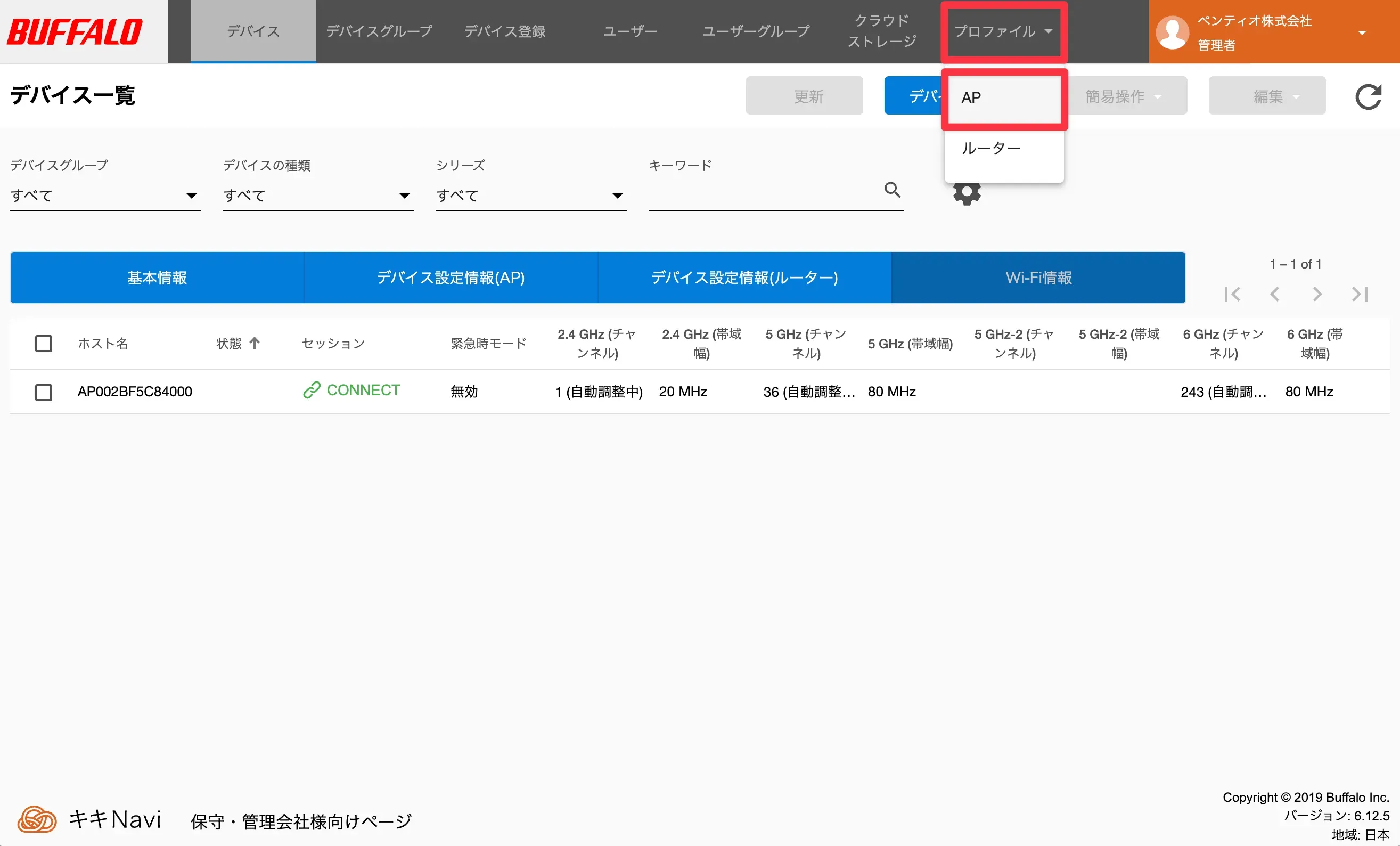Click next page chevron
Viewport: 1400px width, 846px height.
[1317, 294]
